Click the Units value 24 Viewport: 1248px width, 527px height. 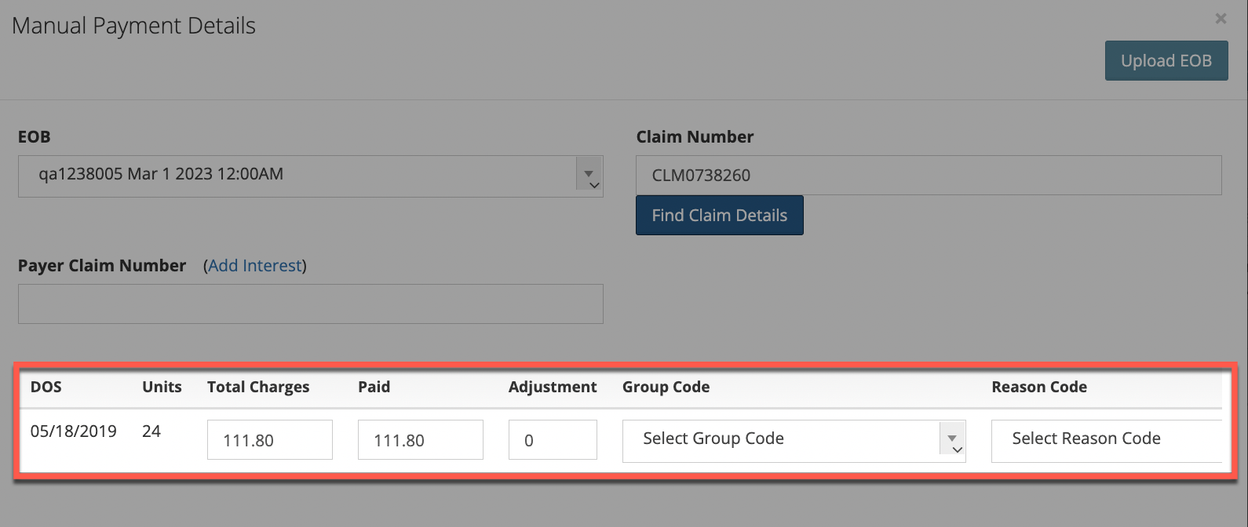151,432
